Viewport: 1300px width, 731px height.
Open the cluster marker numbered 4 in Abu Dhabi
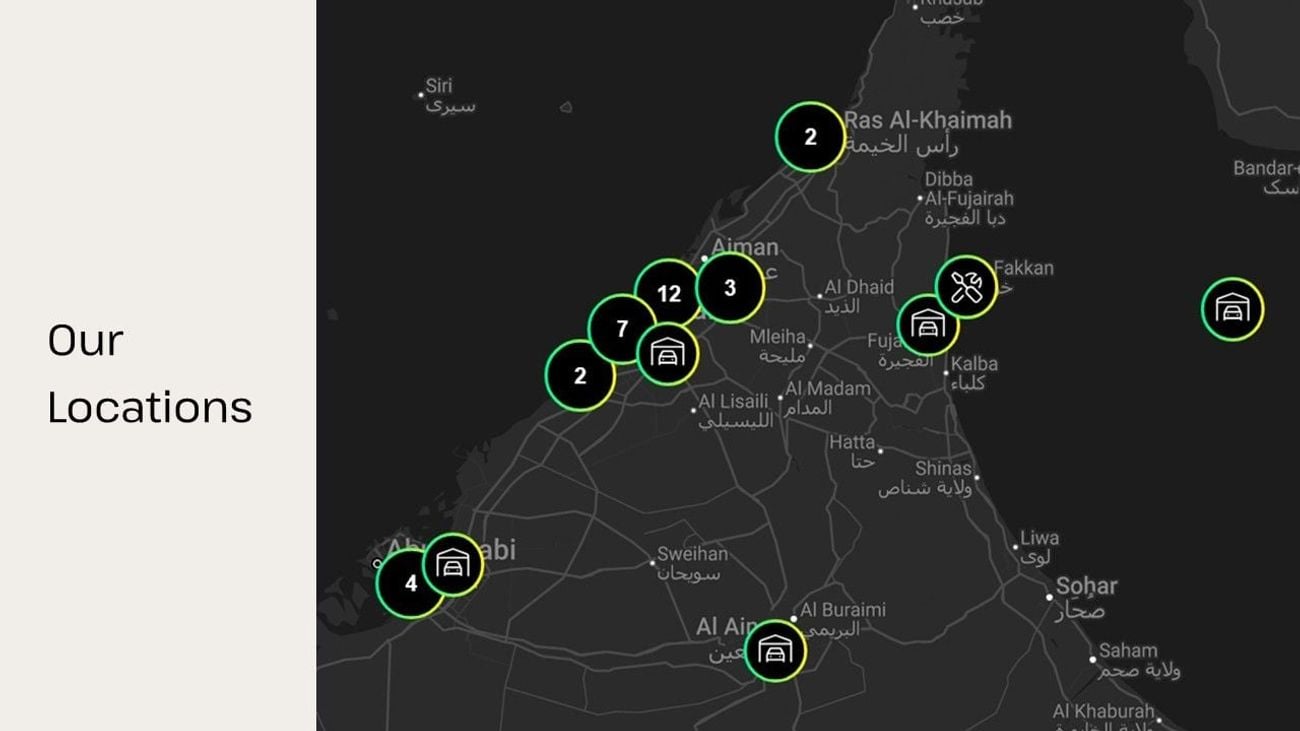(410, 583)
